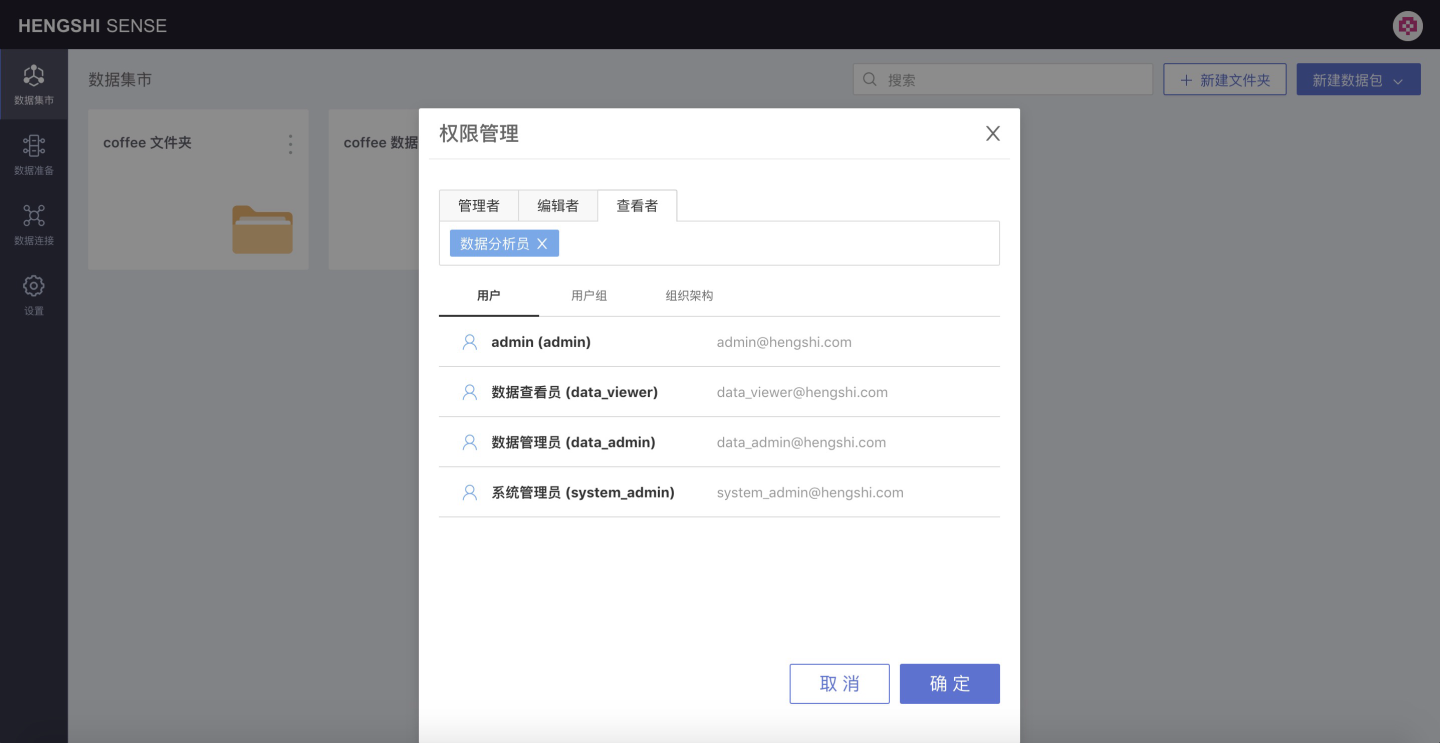Click the coffee 文件夹 three-dot menu
The width and height of the screenshot is (1440, 743).
tap(291, 144)
